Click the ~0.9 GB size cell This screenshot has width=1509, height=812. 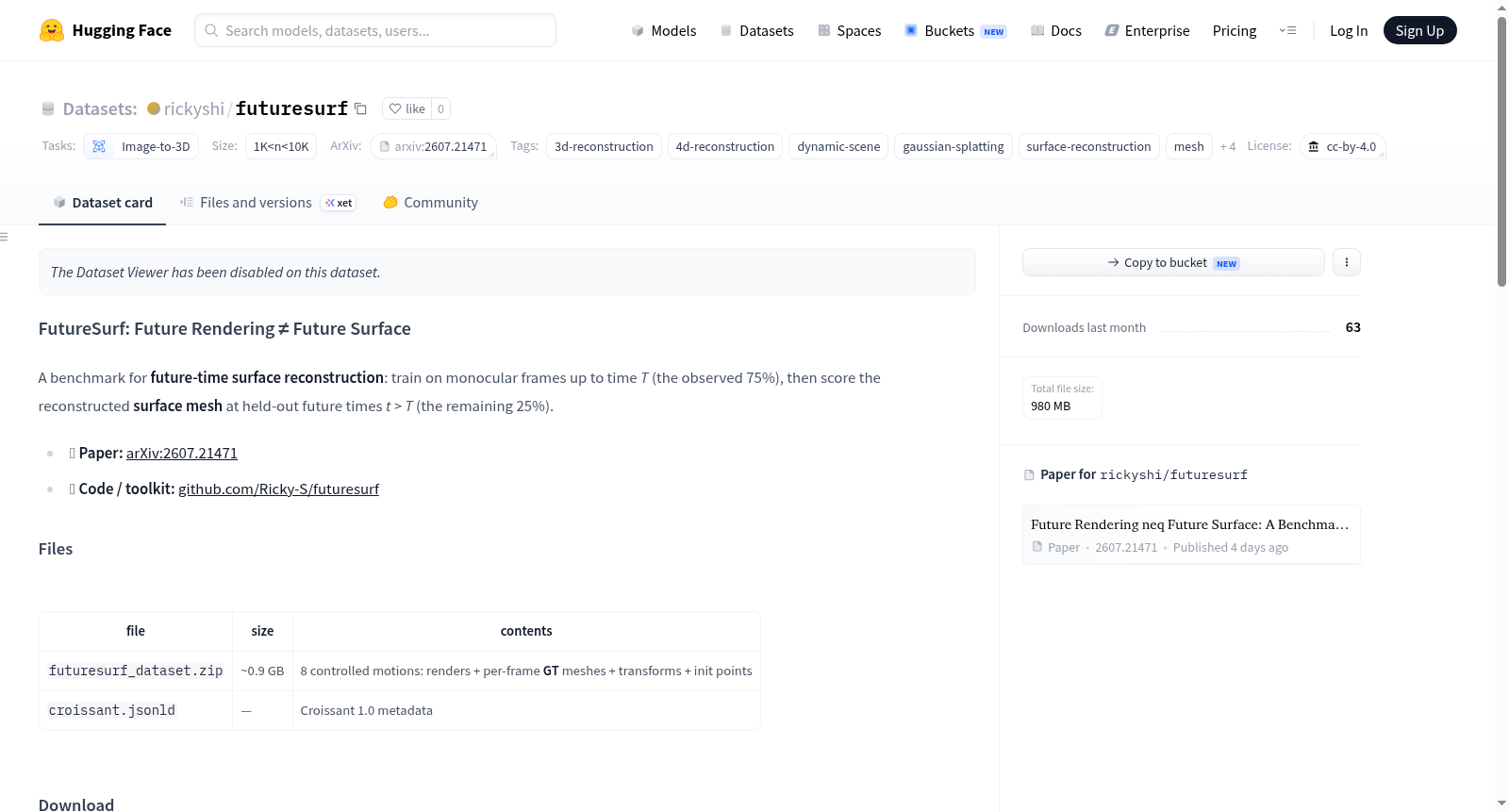[x=262, y=671]
